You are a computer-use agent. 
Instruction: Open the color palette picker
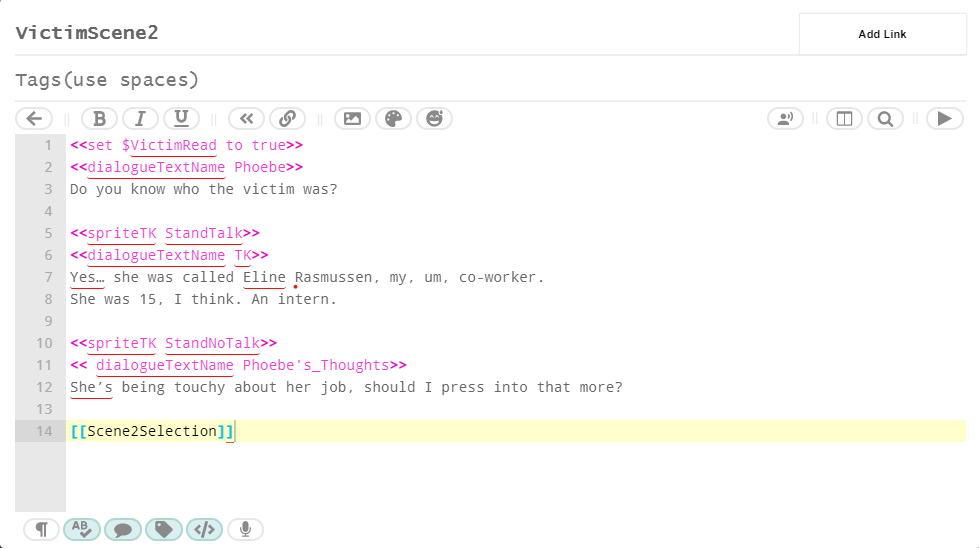pyautogui.click(x=393, y=119)
